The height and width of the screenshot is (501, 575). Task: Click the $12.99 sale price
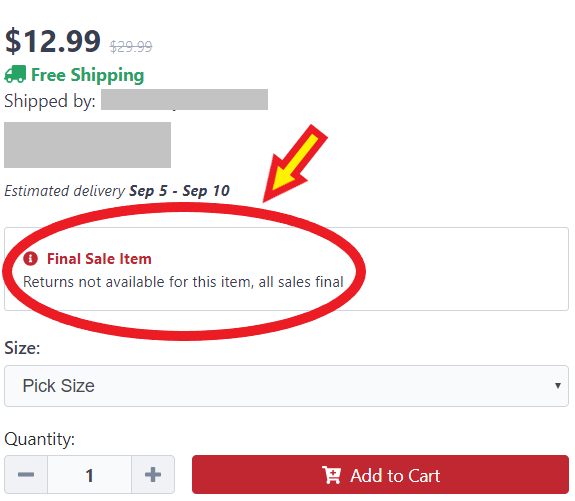(53, 41)
